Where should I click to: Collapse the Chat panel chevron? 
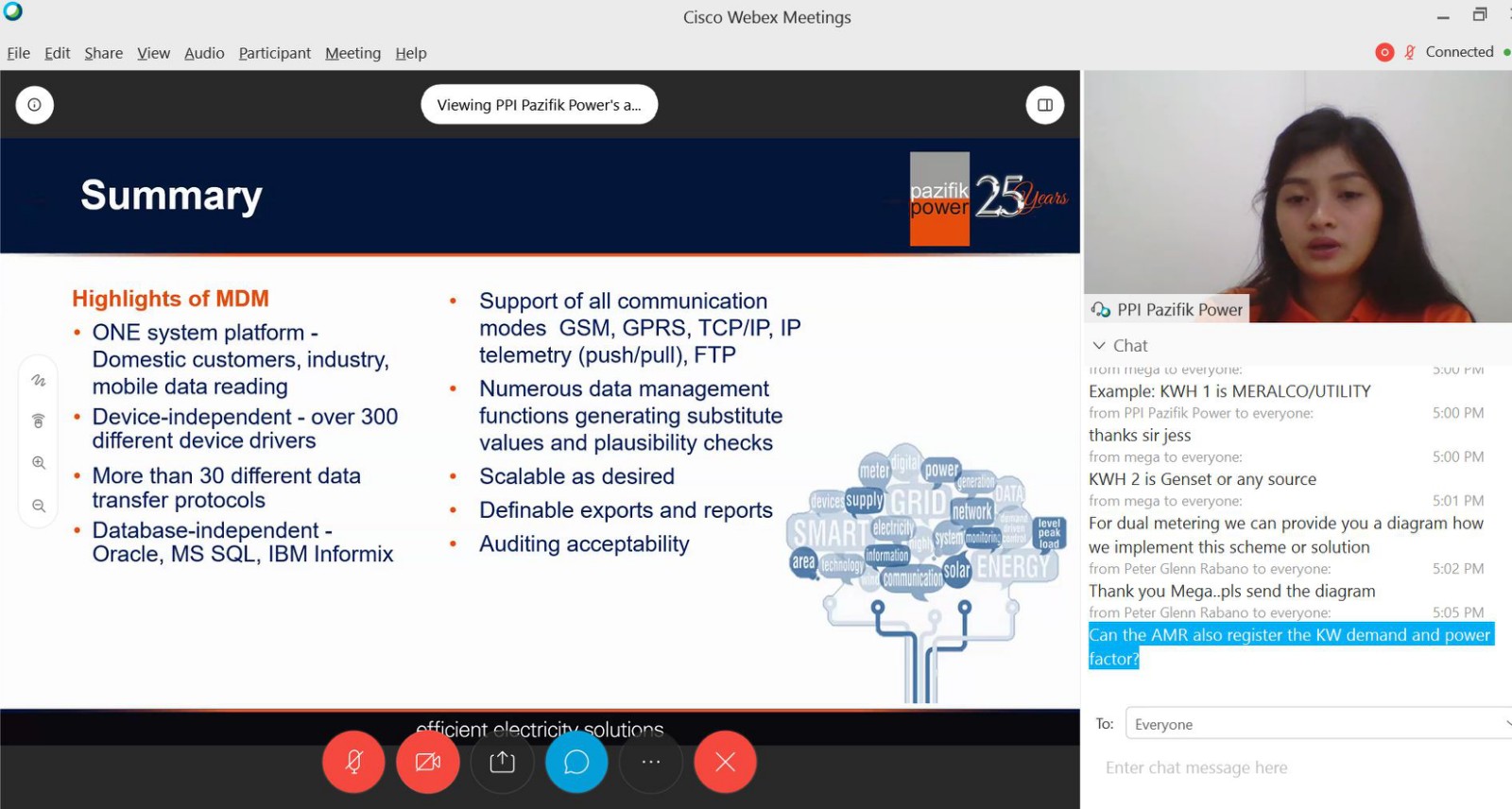[1099, 346]
